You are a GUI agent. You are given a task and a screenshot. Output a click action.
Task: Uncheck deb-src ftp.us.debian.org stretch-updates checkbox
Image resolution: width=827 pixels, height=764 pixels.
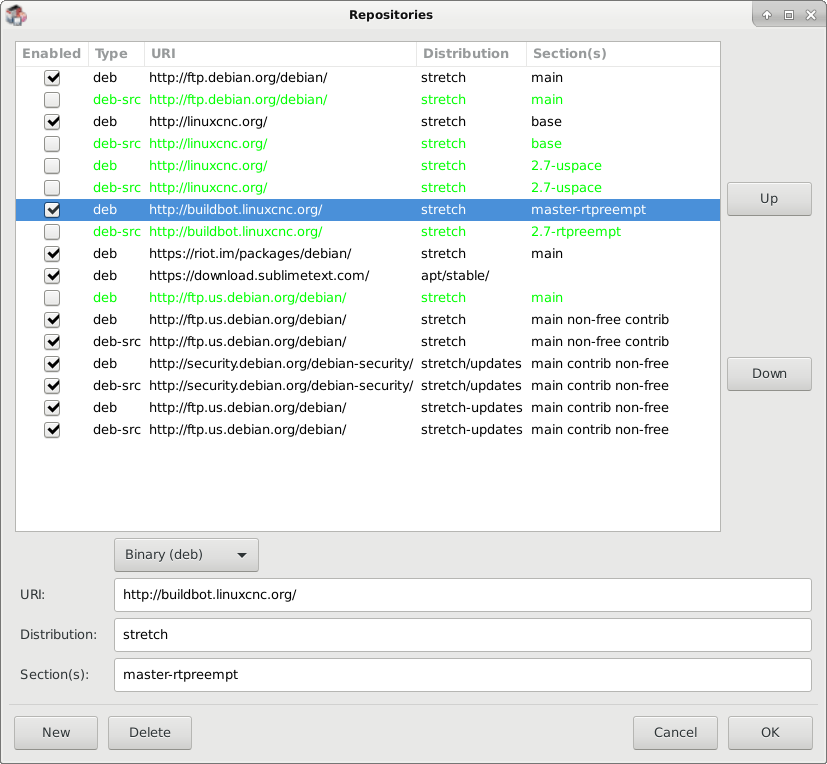click(52, 430)
